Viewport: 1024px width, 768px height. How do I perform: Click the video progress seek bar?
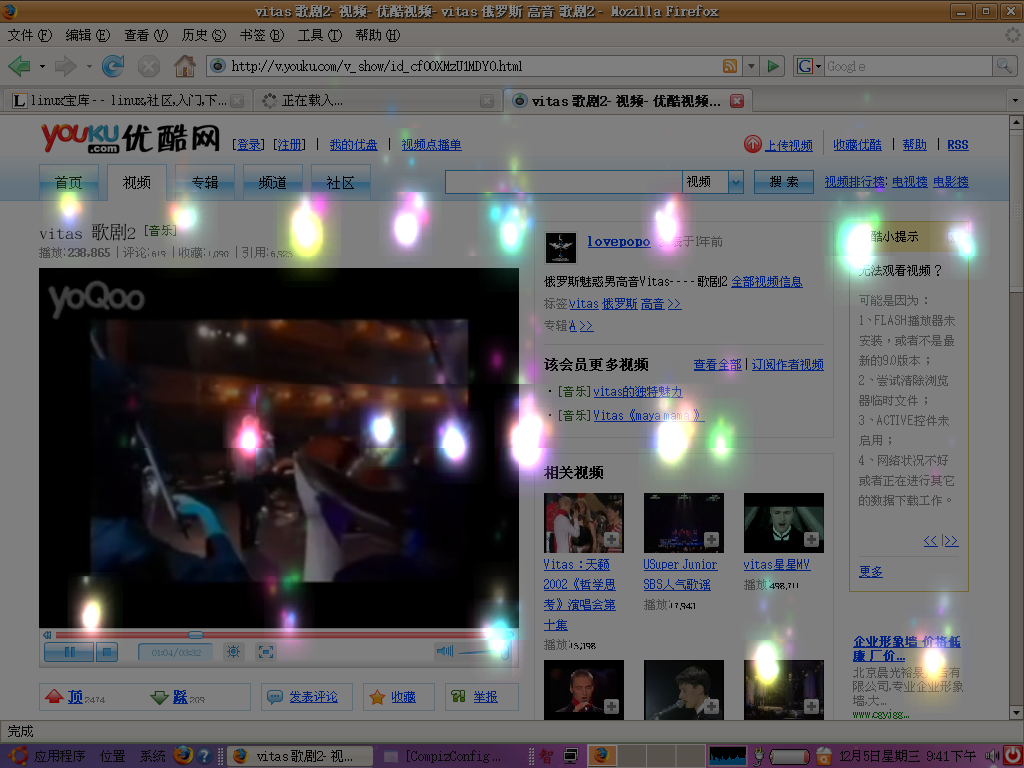[x=281, y=635]
